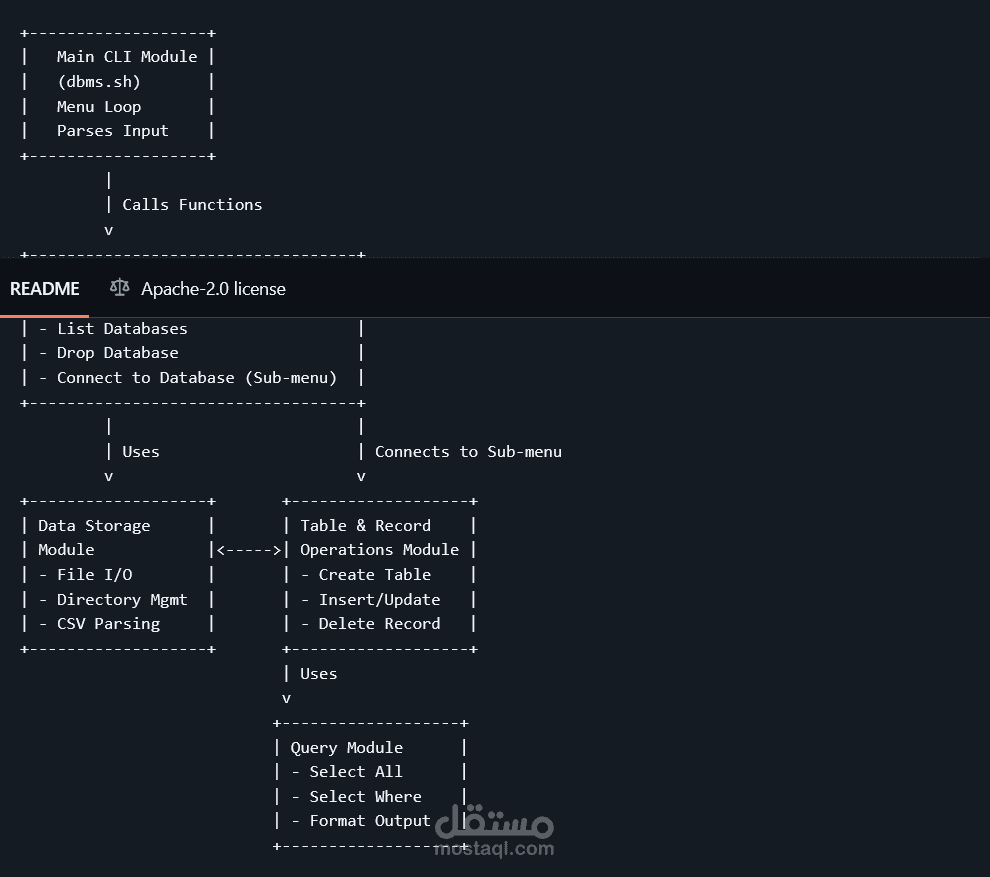This screenshot has height=877, width=990.
Task: Click the "Data Storage" box heading
Action: 94,526
